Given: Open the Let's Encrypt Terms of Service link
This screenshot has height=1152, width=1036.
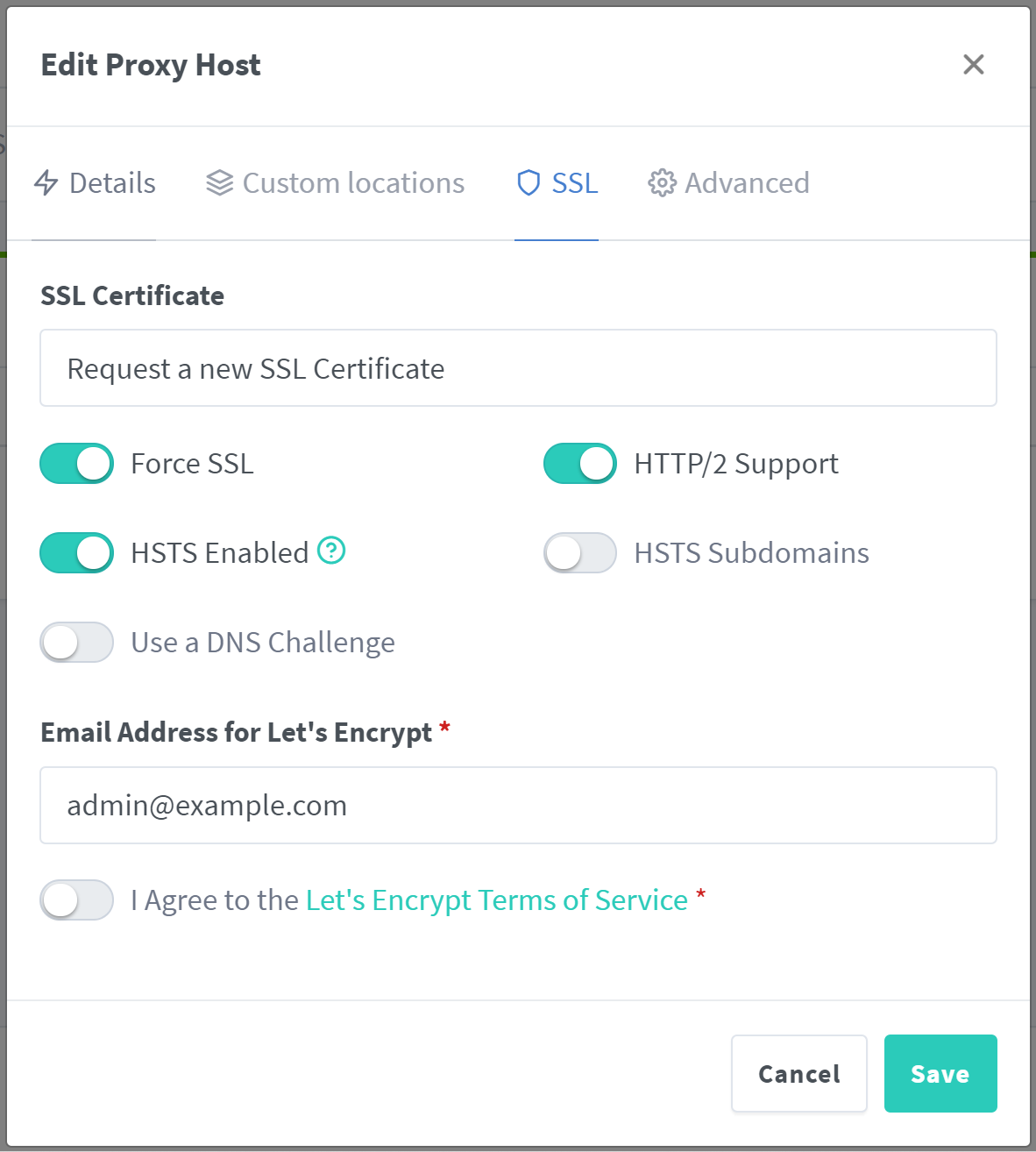Looking at the screenshot, I should 496,900.
